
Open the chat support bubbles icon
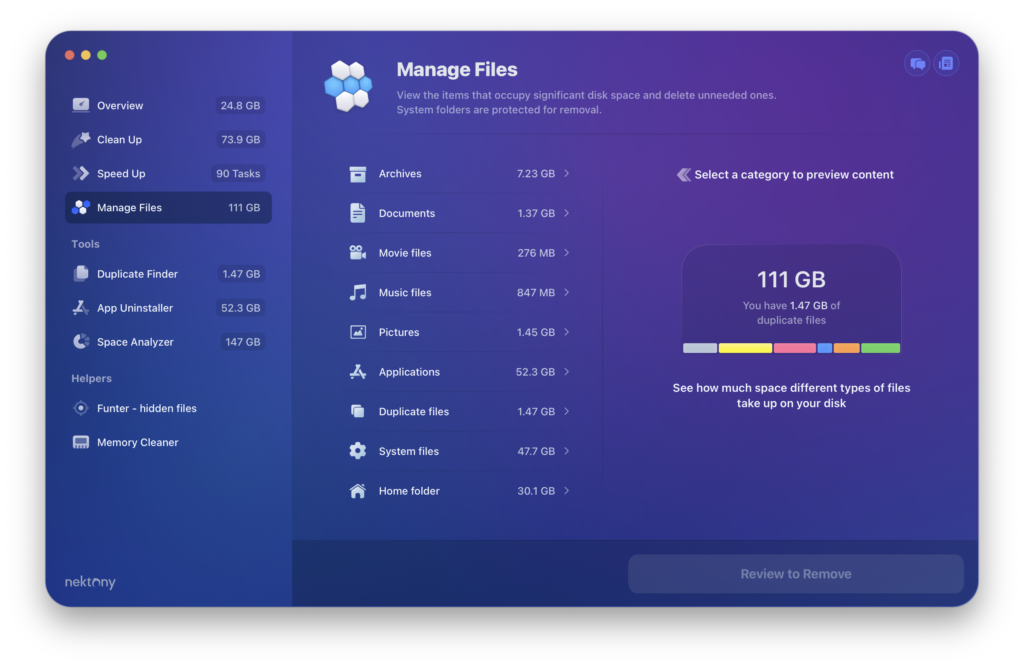(917, 63)
